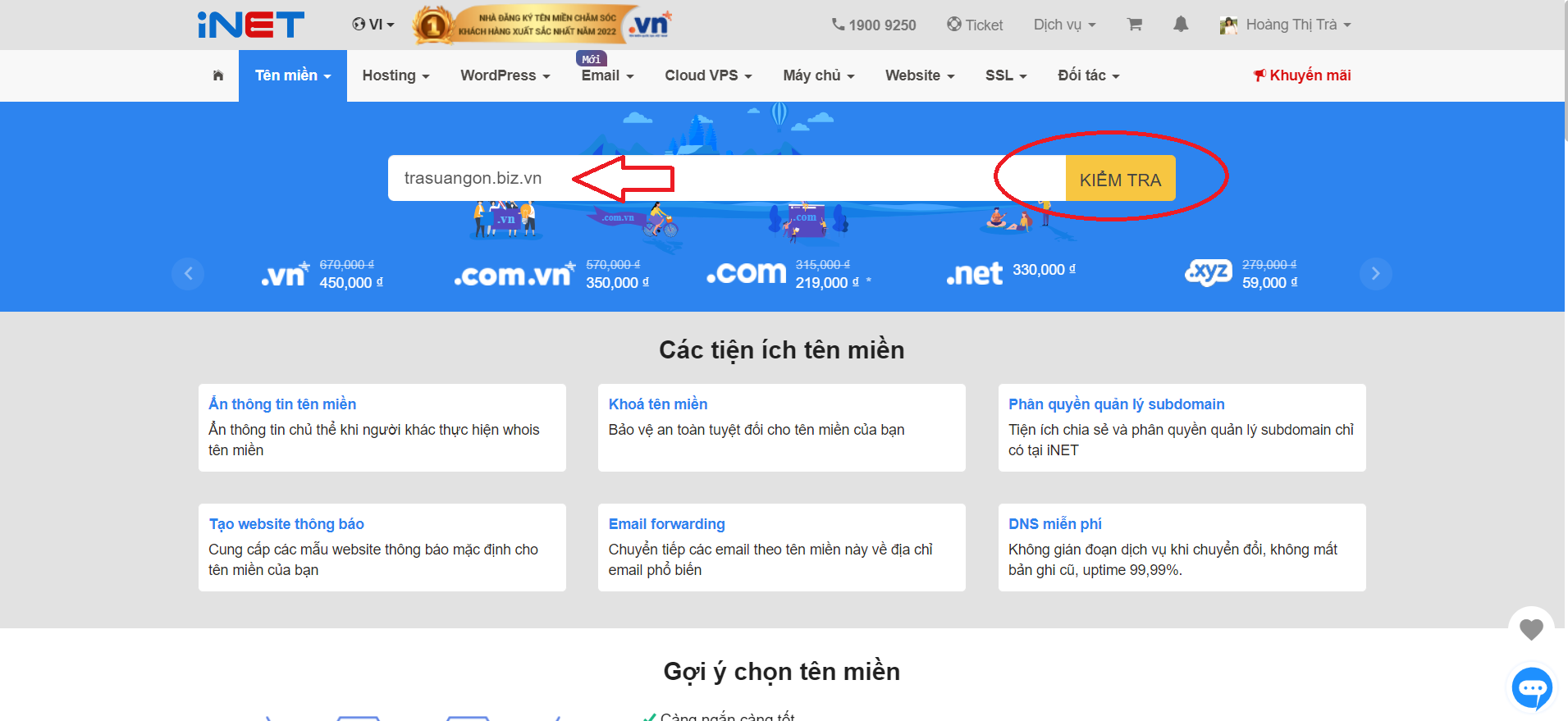Viewport: 1568px width, 721px height.
Task: Expand the SSL menu
Action: [x=1006, y=75]
